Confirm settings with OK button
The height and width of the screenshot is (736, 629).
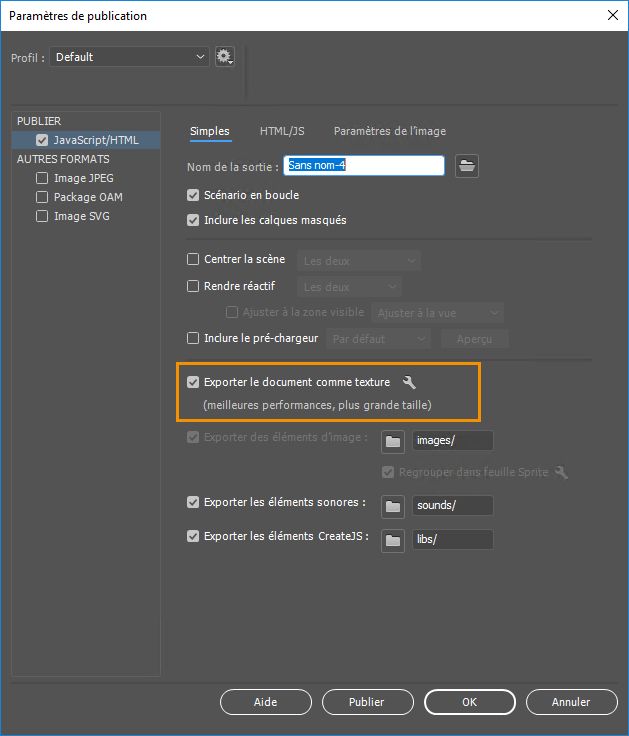pyautogui.click(x=469, y=702)
